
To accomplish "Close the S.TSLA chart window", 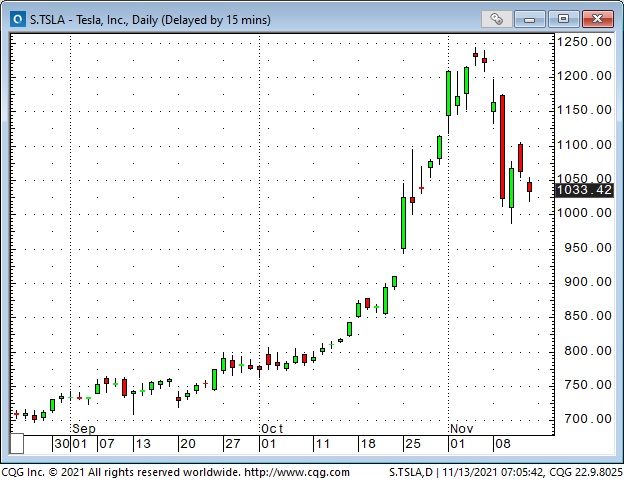I will [x=597, y=19].
